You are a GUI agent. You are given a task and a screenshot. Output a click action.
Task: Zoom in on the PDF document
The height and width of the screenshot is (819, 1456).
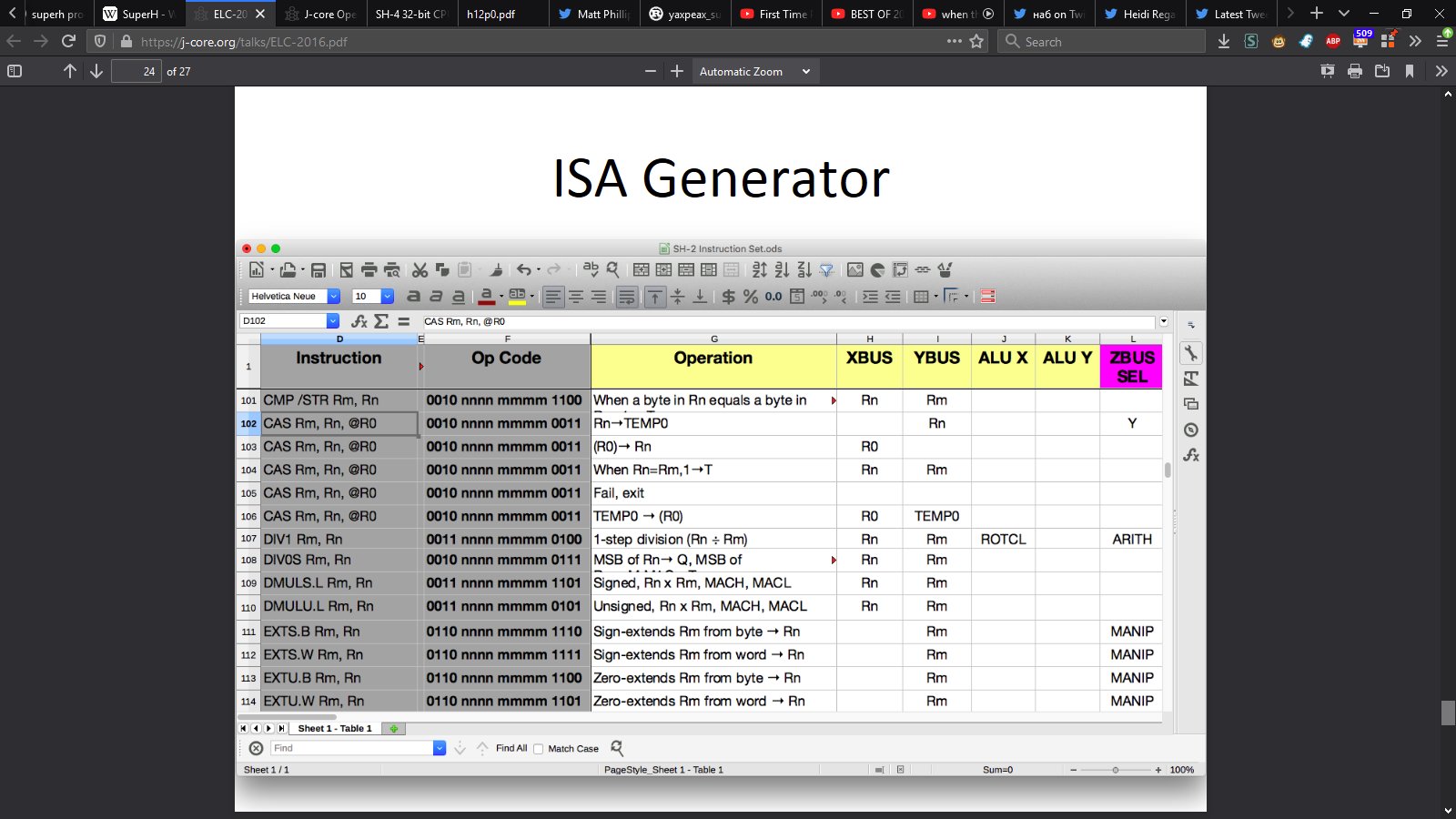(x=677, y=71)
